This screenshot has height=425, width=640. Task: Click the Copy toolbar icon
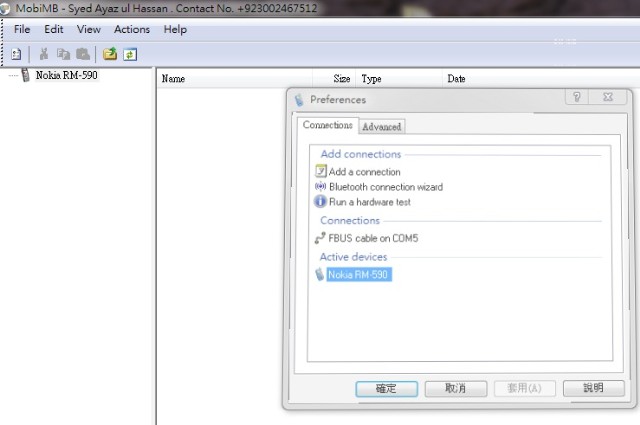coord(63,54)
